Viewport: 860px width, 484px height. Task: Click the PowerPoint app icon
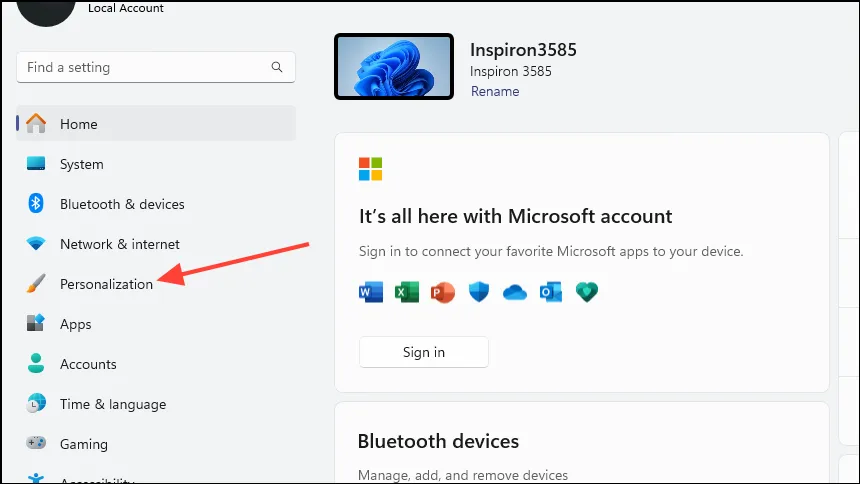point(442,292)
